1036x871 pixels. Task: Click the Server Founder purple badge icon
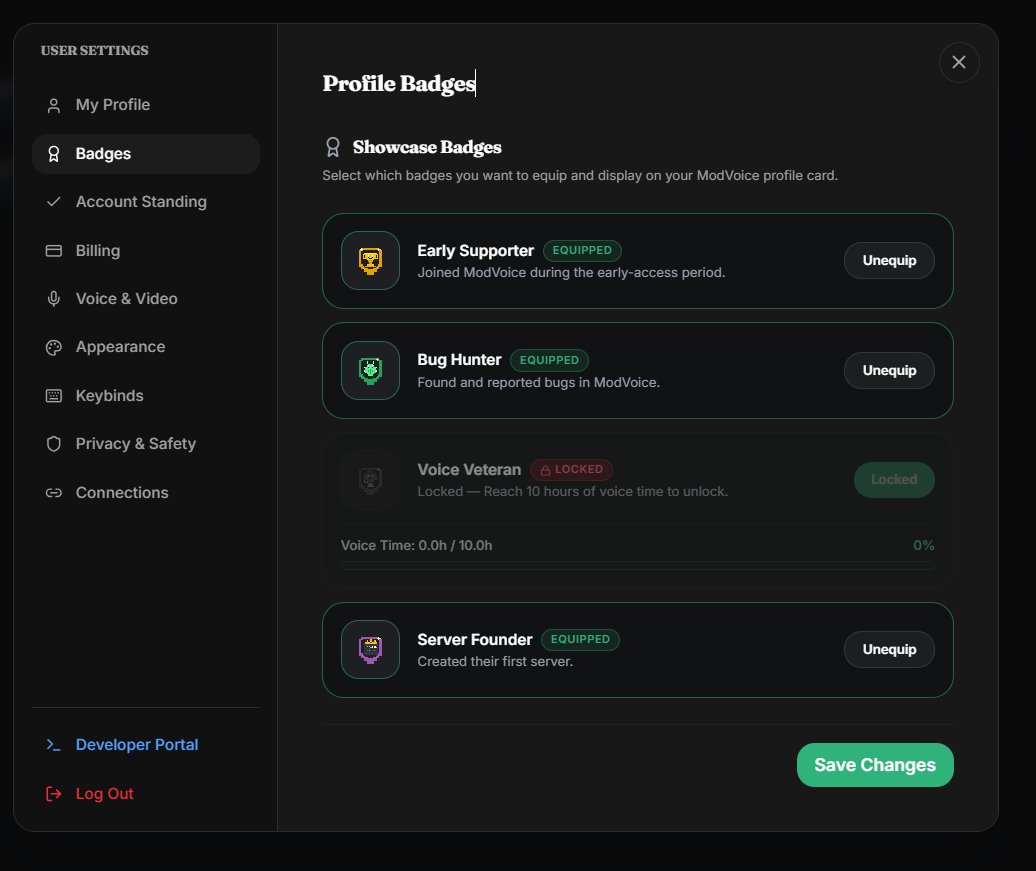click(371, 650)
